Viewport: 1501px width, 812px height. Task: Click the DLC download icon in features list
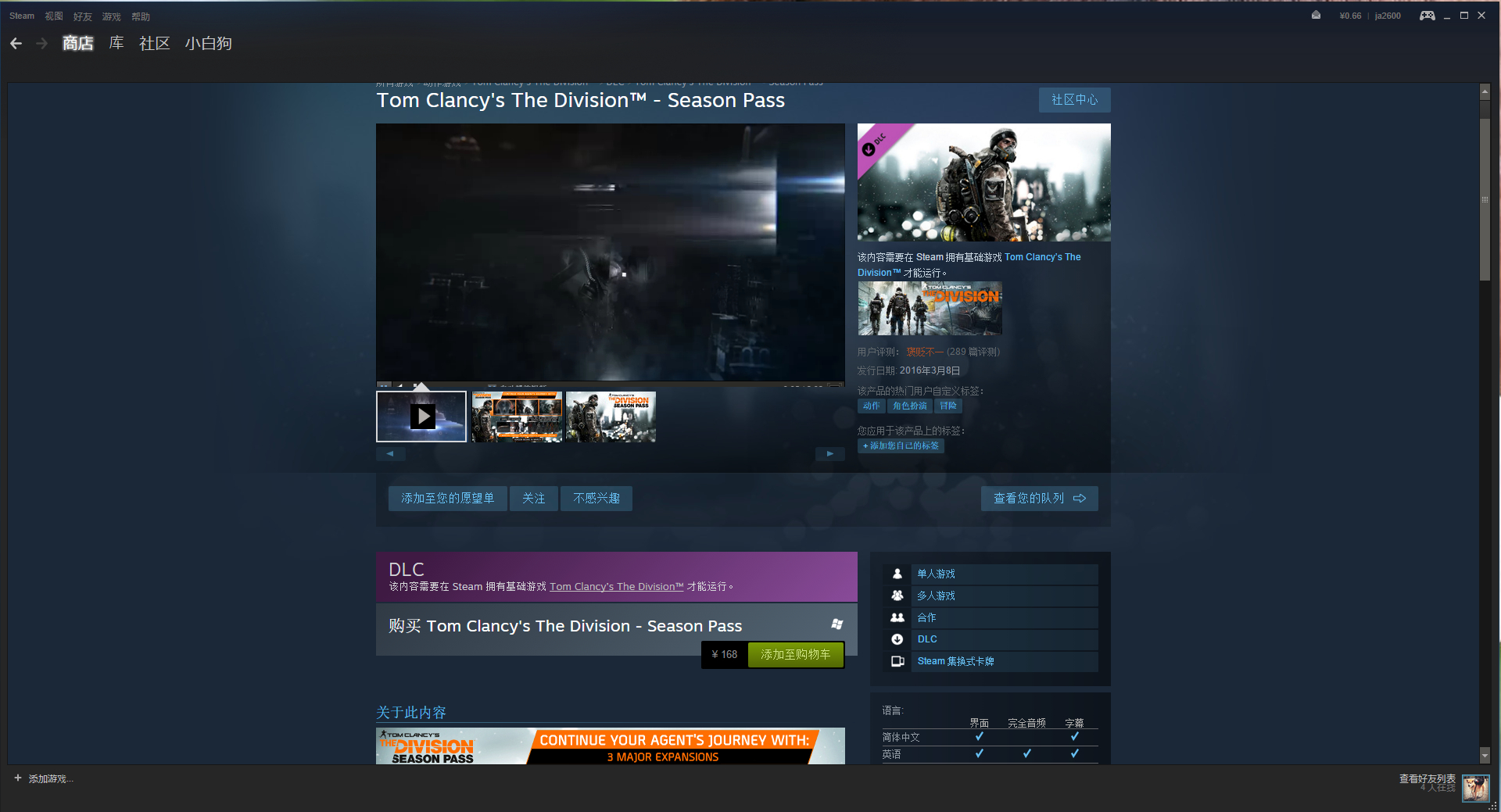[897, 639]
